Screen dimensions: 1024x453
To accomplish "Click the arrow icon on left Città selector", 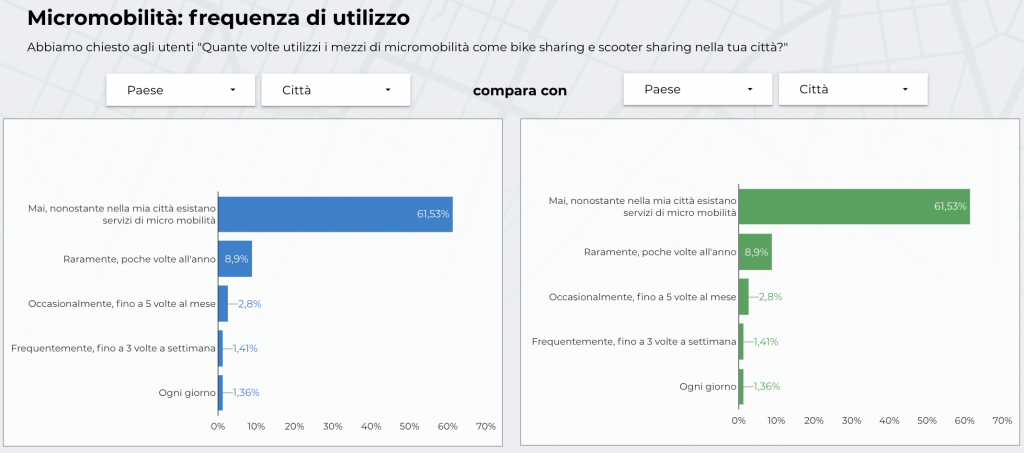I will 388,90.
